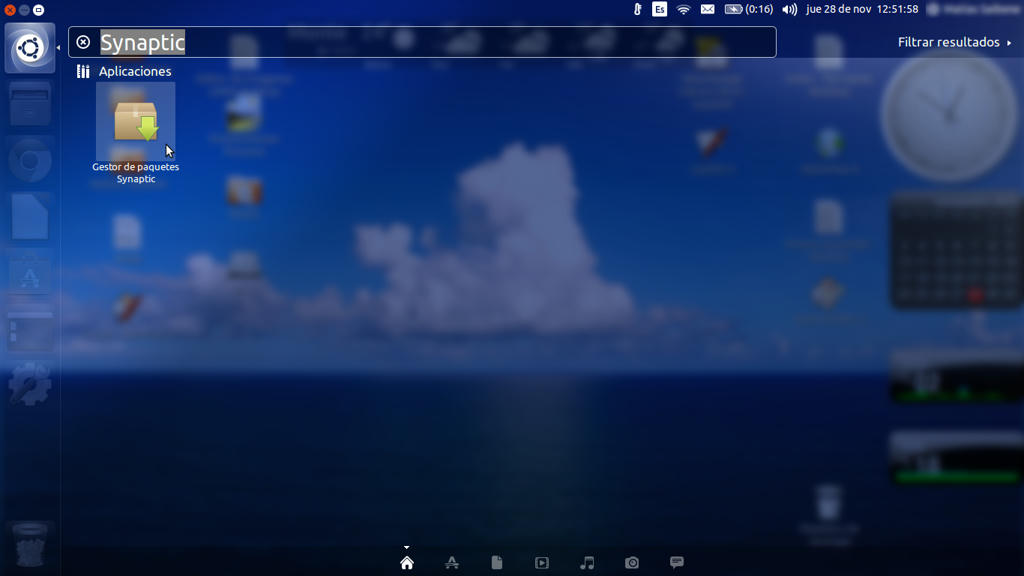Screen dimensions: 1024x576
Task: Close the Dash with red button
Action: point(10,10)
